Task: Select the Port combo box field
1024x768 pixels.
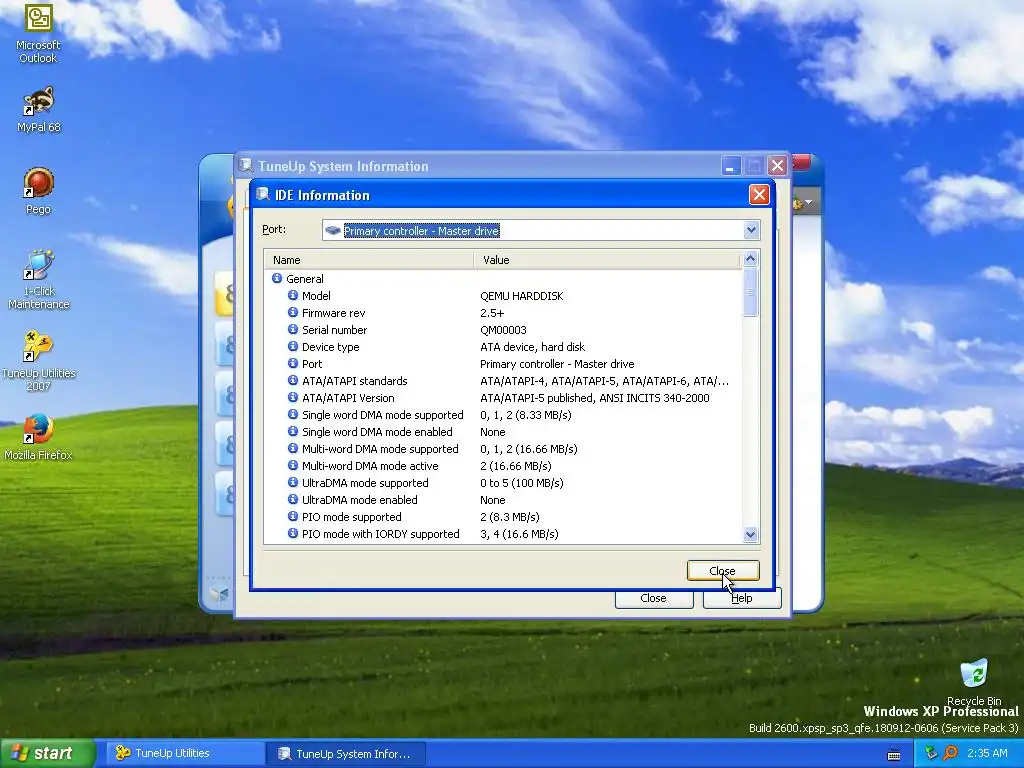Action: [x=541, y=230]
